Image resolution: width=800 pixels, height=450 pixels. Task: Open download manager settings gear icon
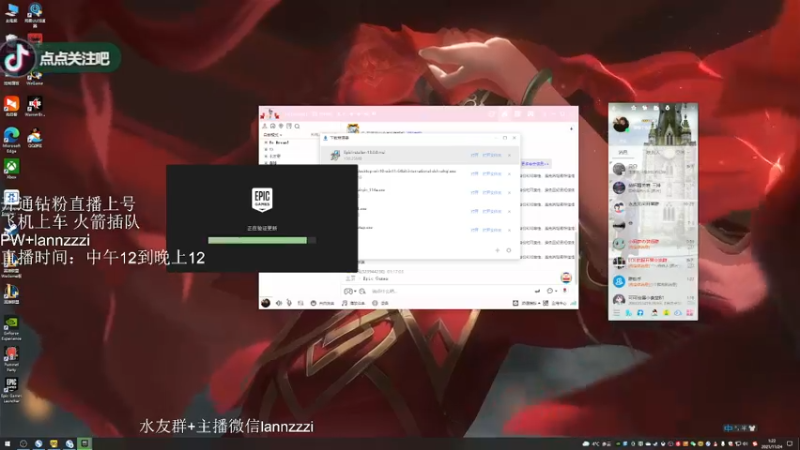(x=509, y=251)
